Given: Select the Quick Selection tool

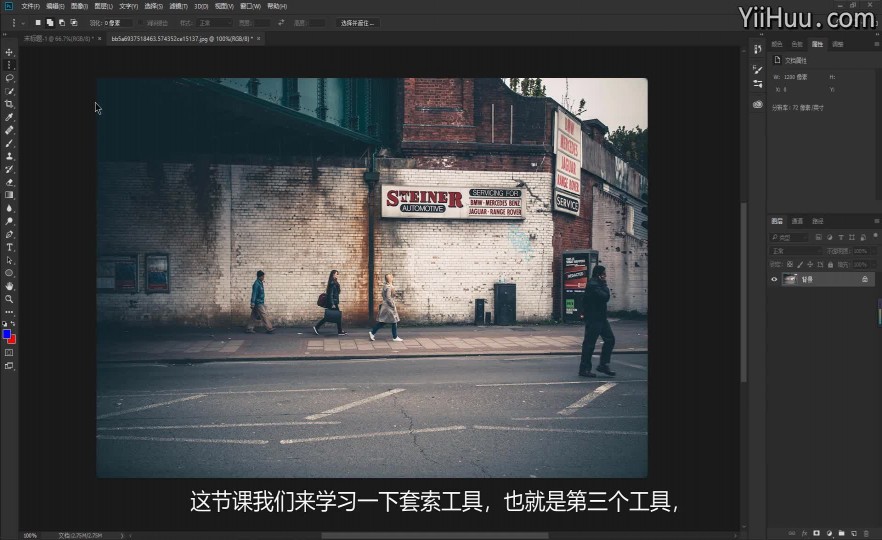Looking at the screenshot, I should [9, 91].
